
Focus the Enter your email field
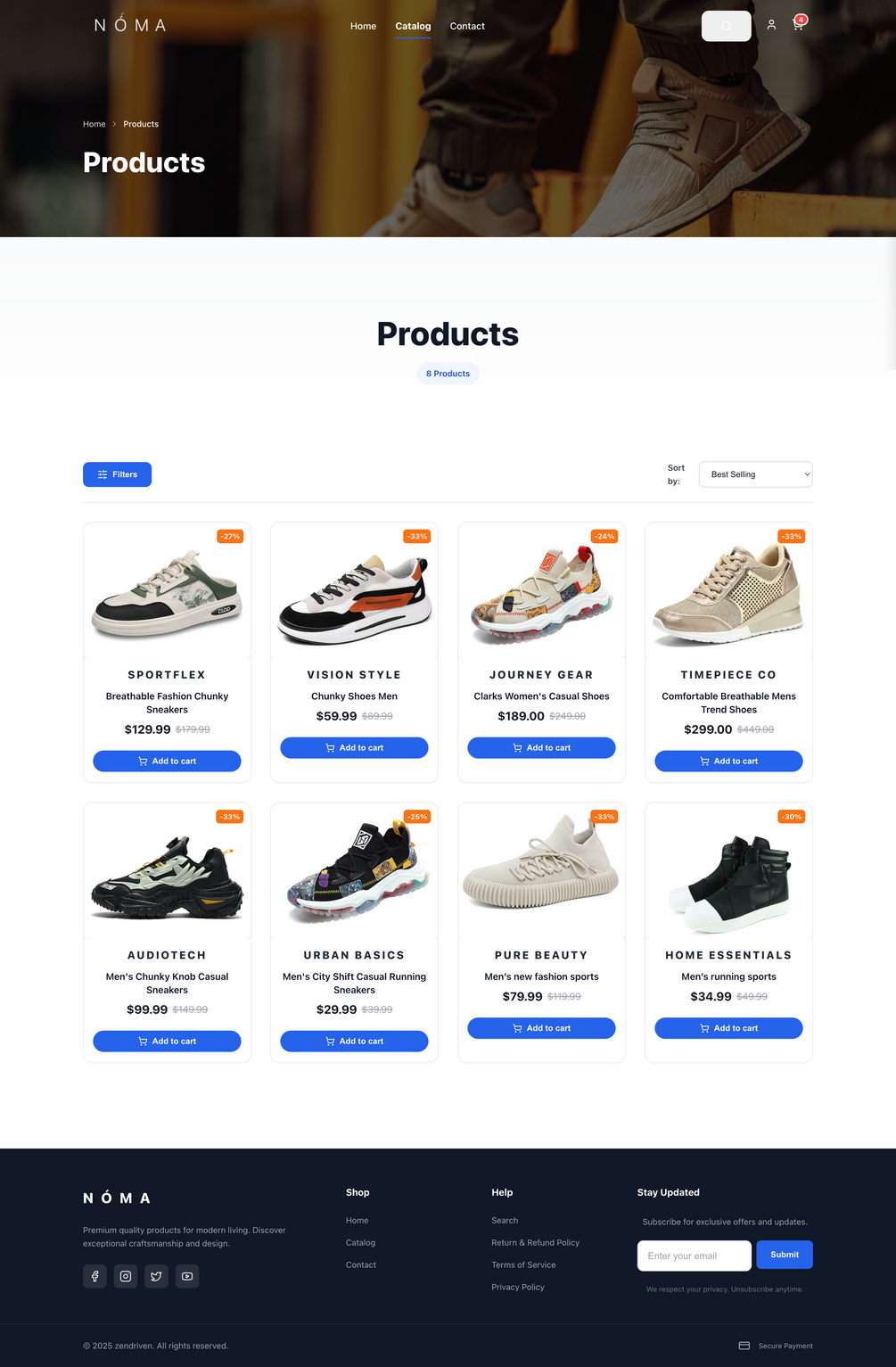694,1256
